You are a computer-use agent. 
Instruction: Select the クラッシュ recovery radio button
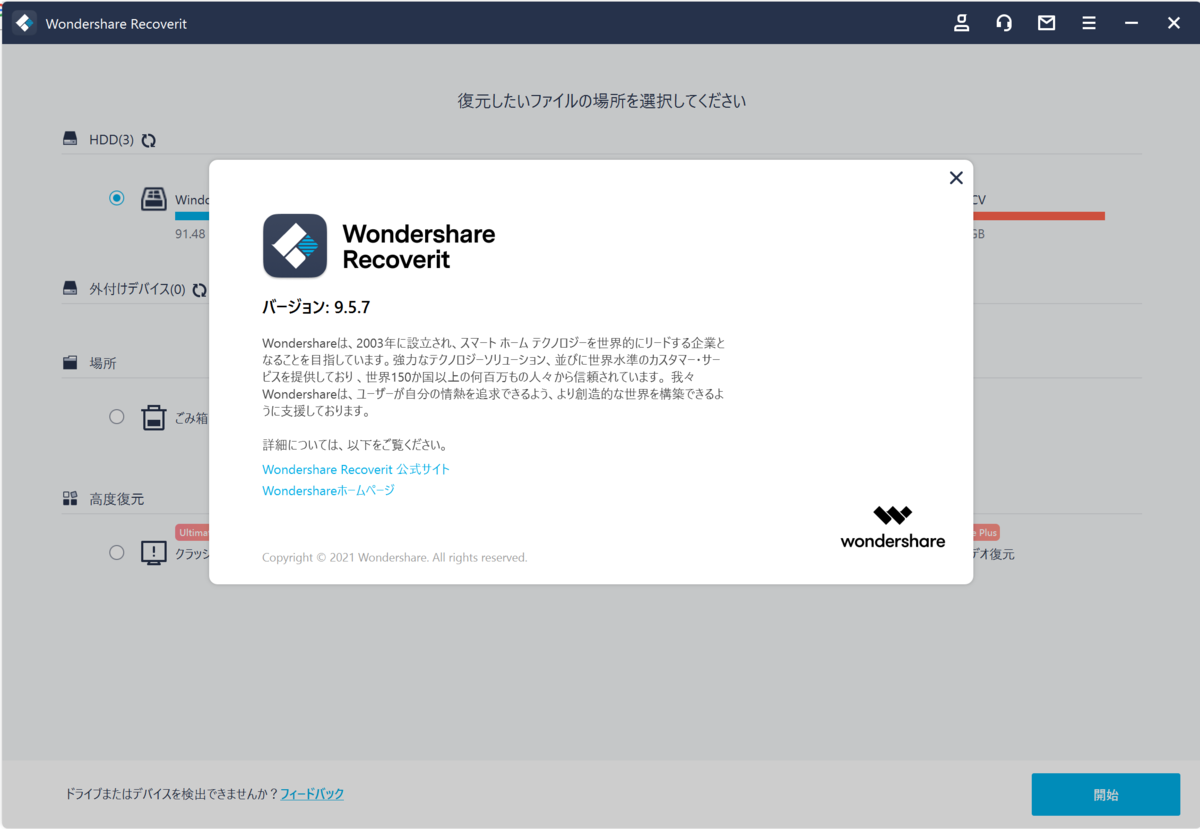(117, 552)
